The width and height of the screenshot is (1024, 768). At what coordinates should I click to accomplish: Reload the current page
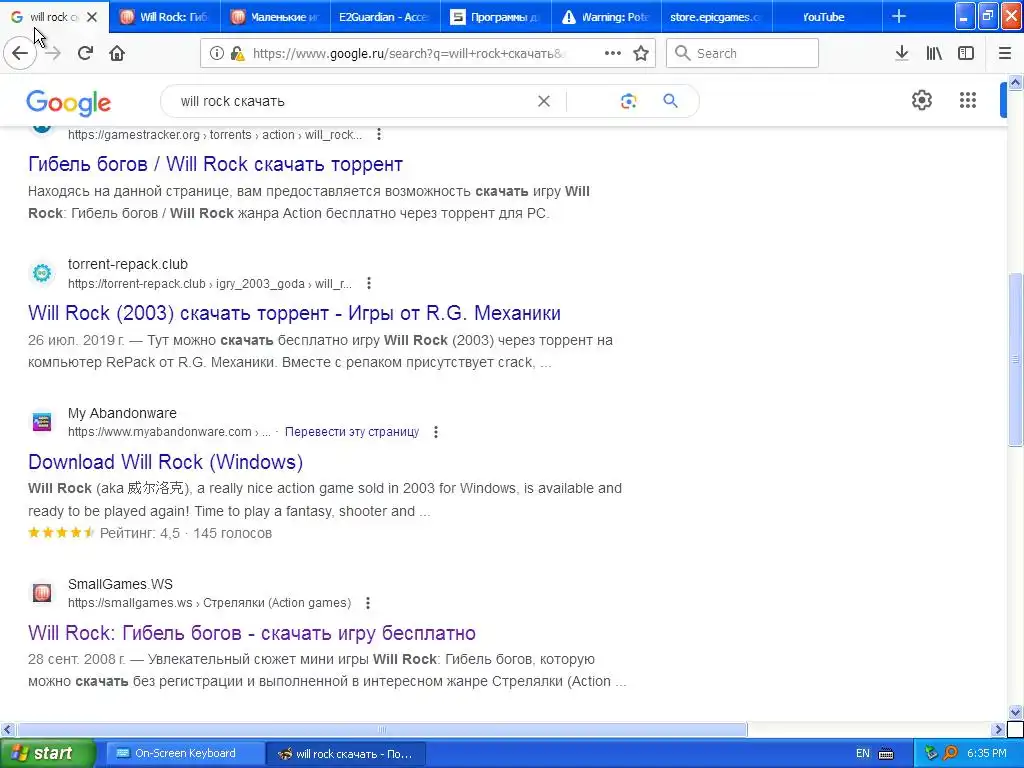coord(85,53)
